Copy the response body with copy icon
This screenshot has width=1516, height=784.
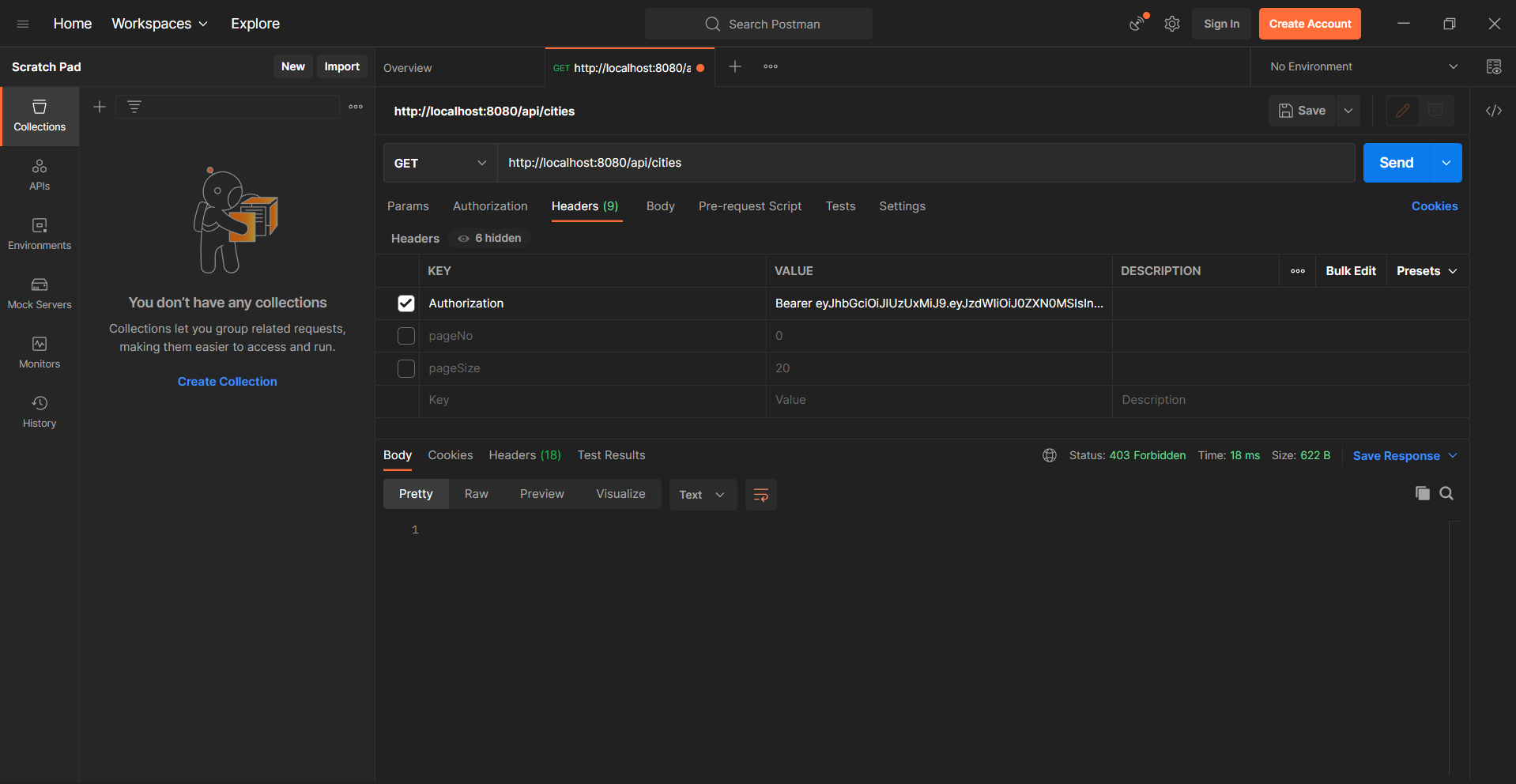click(1423, 493)
